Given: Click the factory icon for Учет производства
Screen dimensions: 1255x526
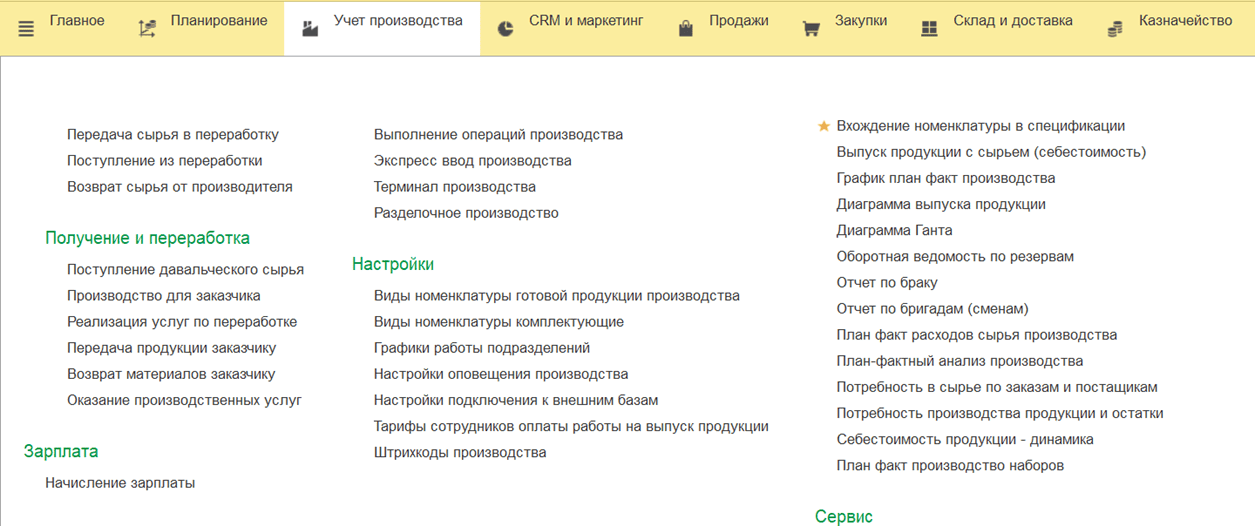Looking at the screenshot, I should [x=310, y=29].
